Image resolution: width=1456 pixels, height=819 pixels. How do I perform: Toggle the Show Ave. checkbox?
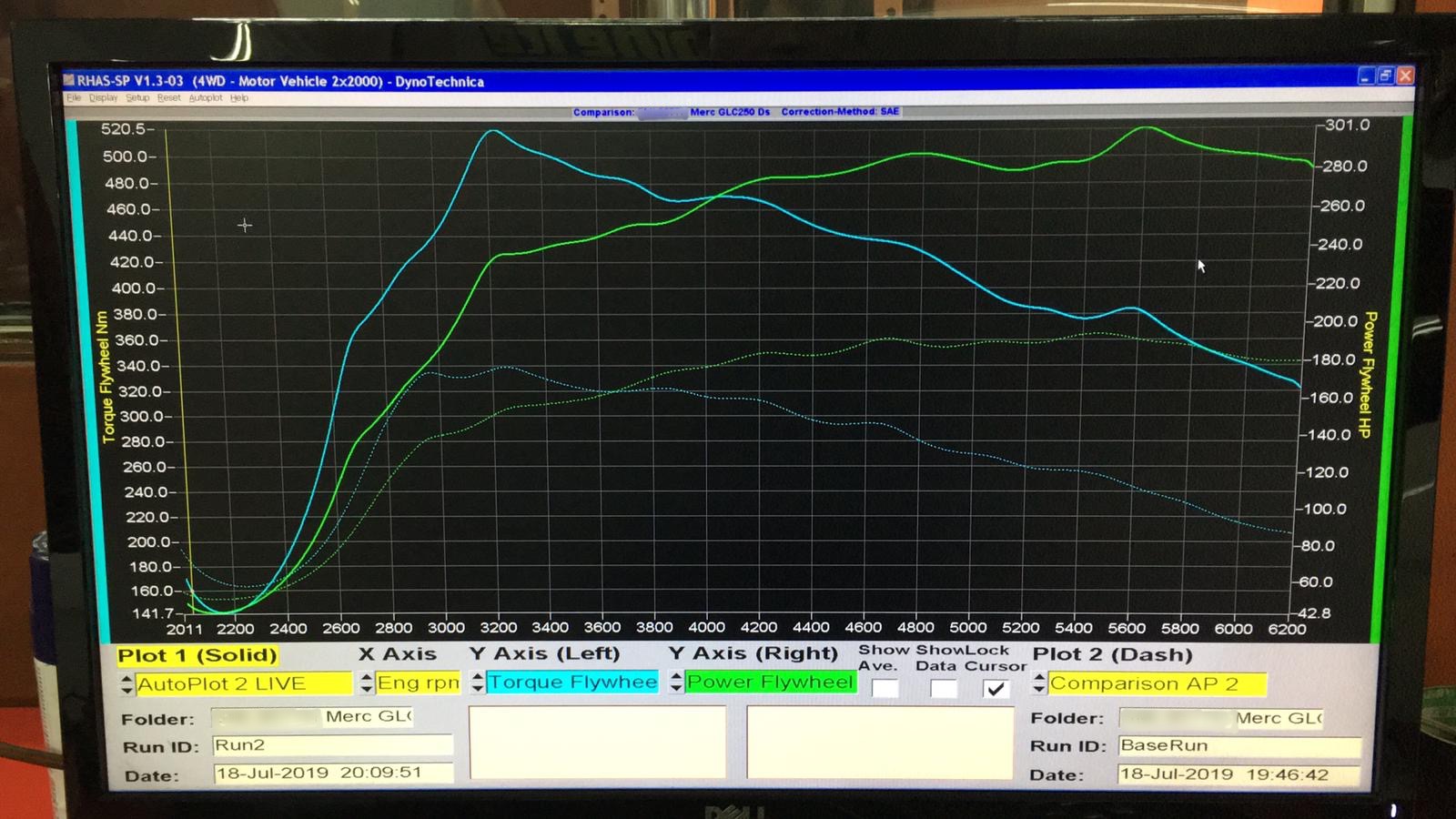click(x=885, y=689)
